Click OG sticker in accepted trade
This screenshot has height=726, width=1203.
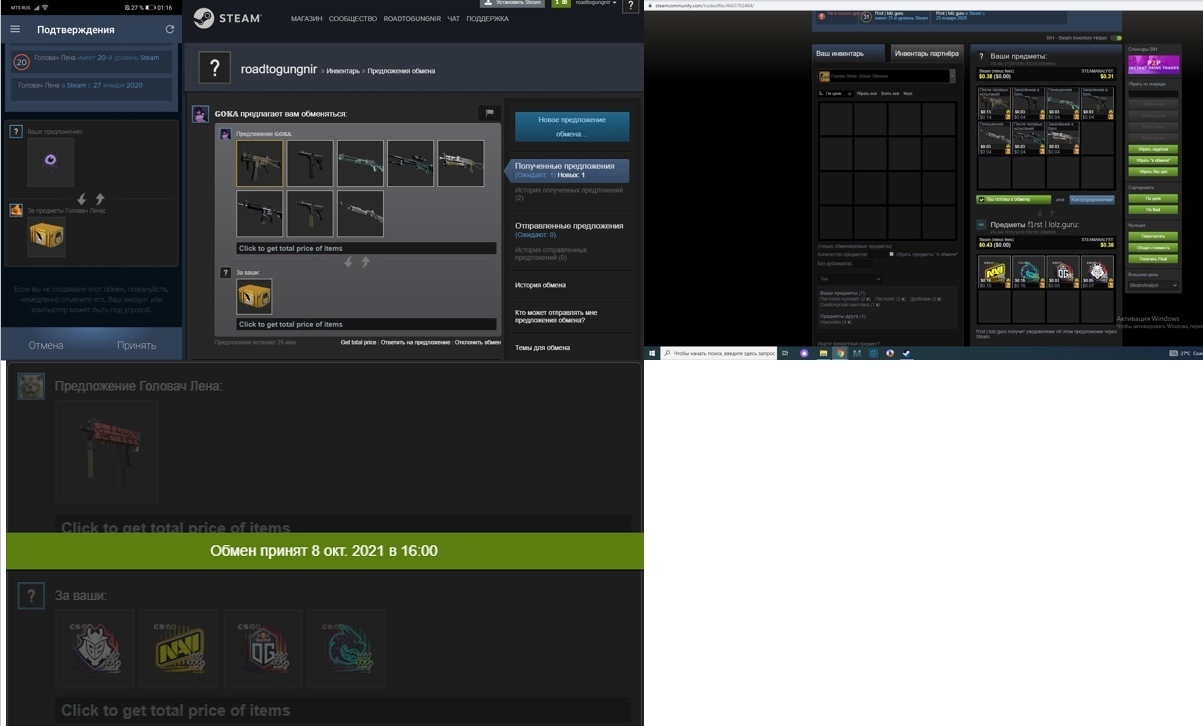[x=263, y=648]
